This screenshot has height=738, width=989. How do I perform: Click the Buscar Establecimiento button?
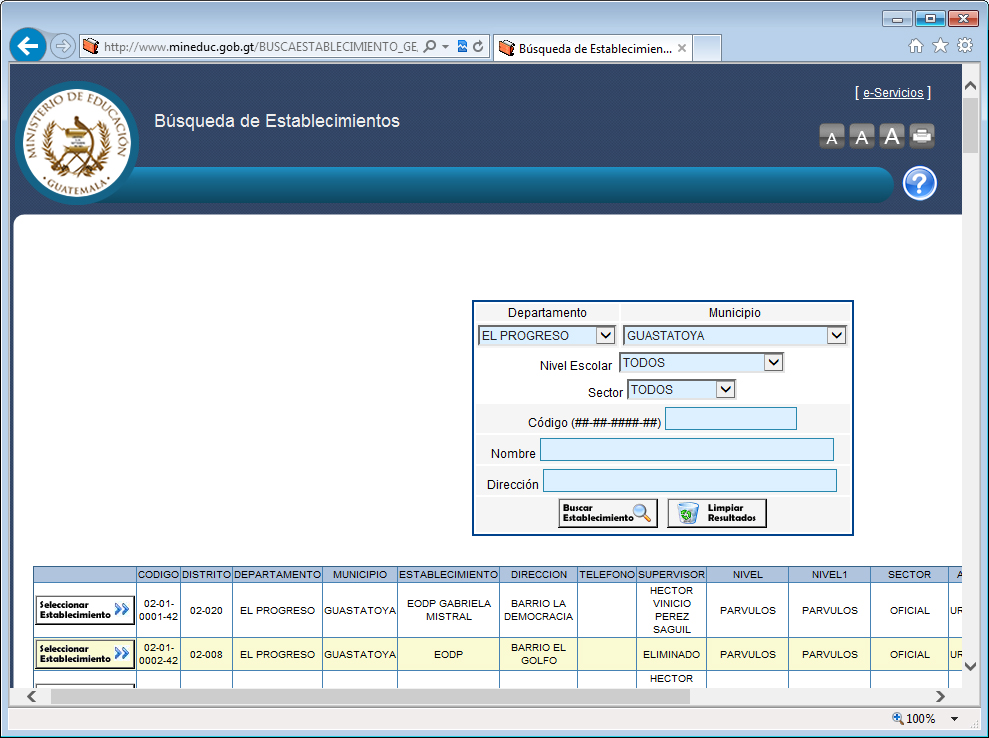[607, 513]
